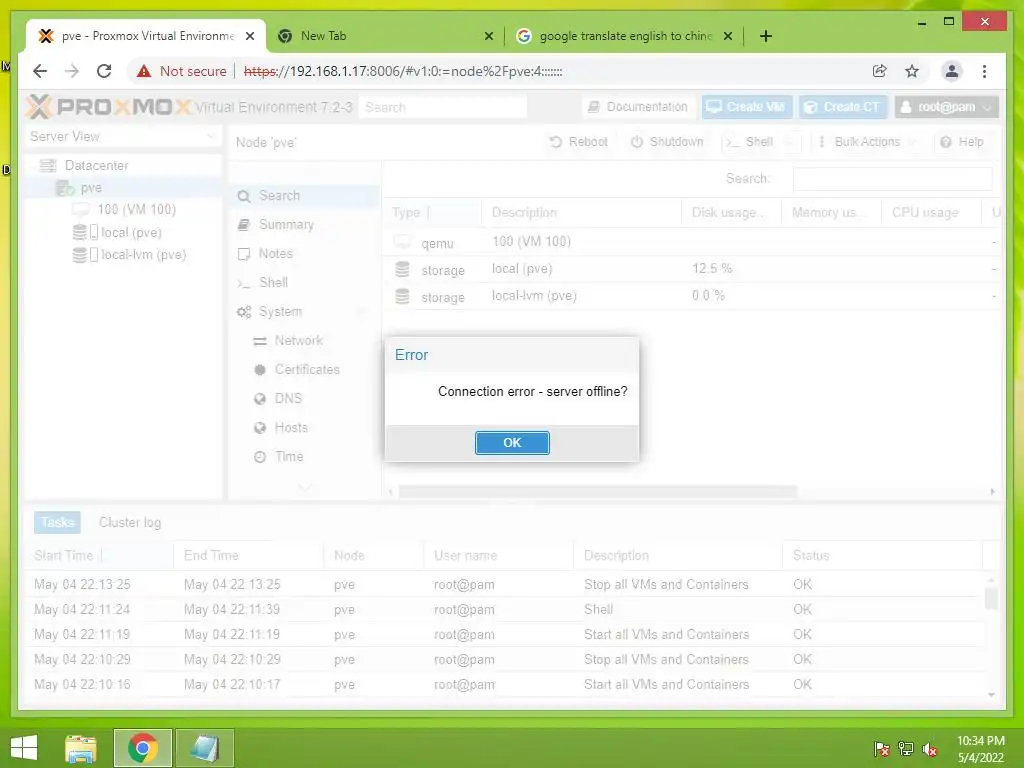The width and height of the screenshot is (1024, 768).
Task: Open Certificates settings
Action: click(x=304, y=370)
